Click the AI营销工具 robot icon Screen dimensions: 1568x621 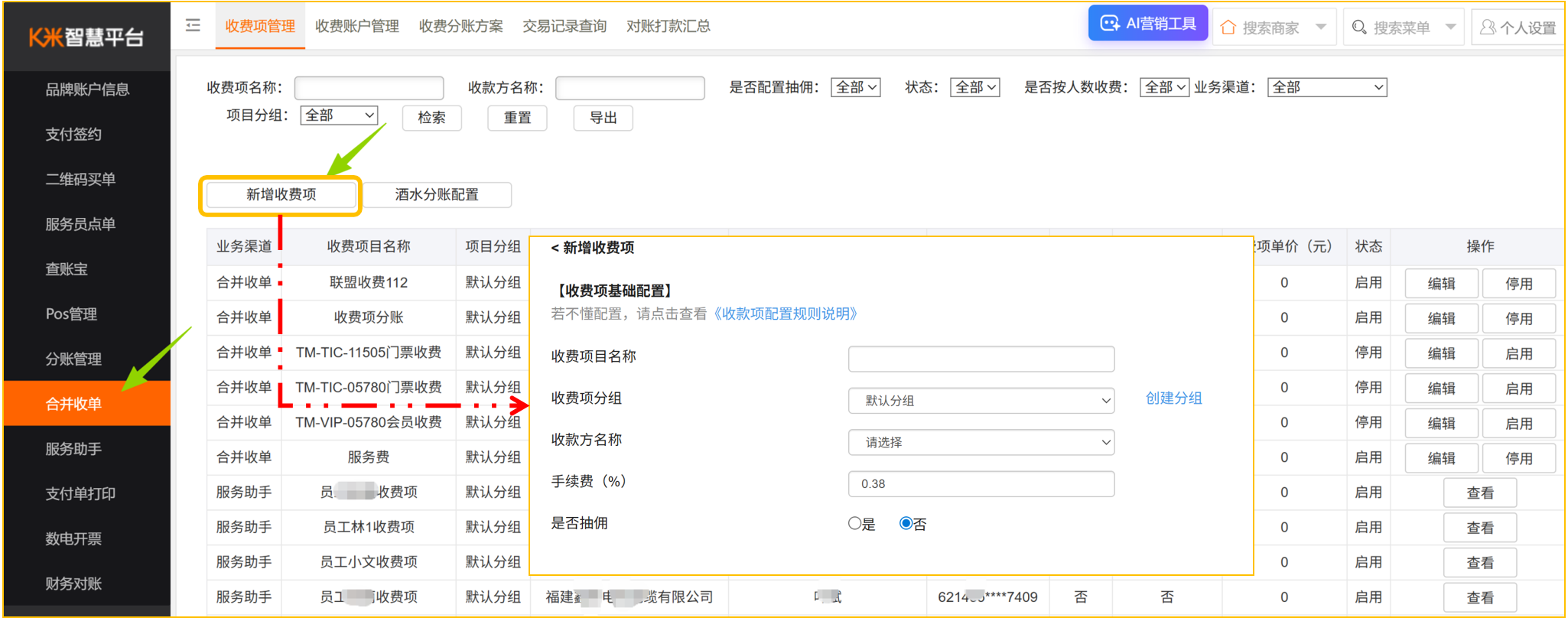(1110, 24)
